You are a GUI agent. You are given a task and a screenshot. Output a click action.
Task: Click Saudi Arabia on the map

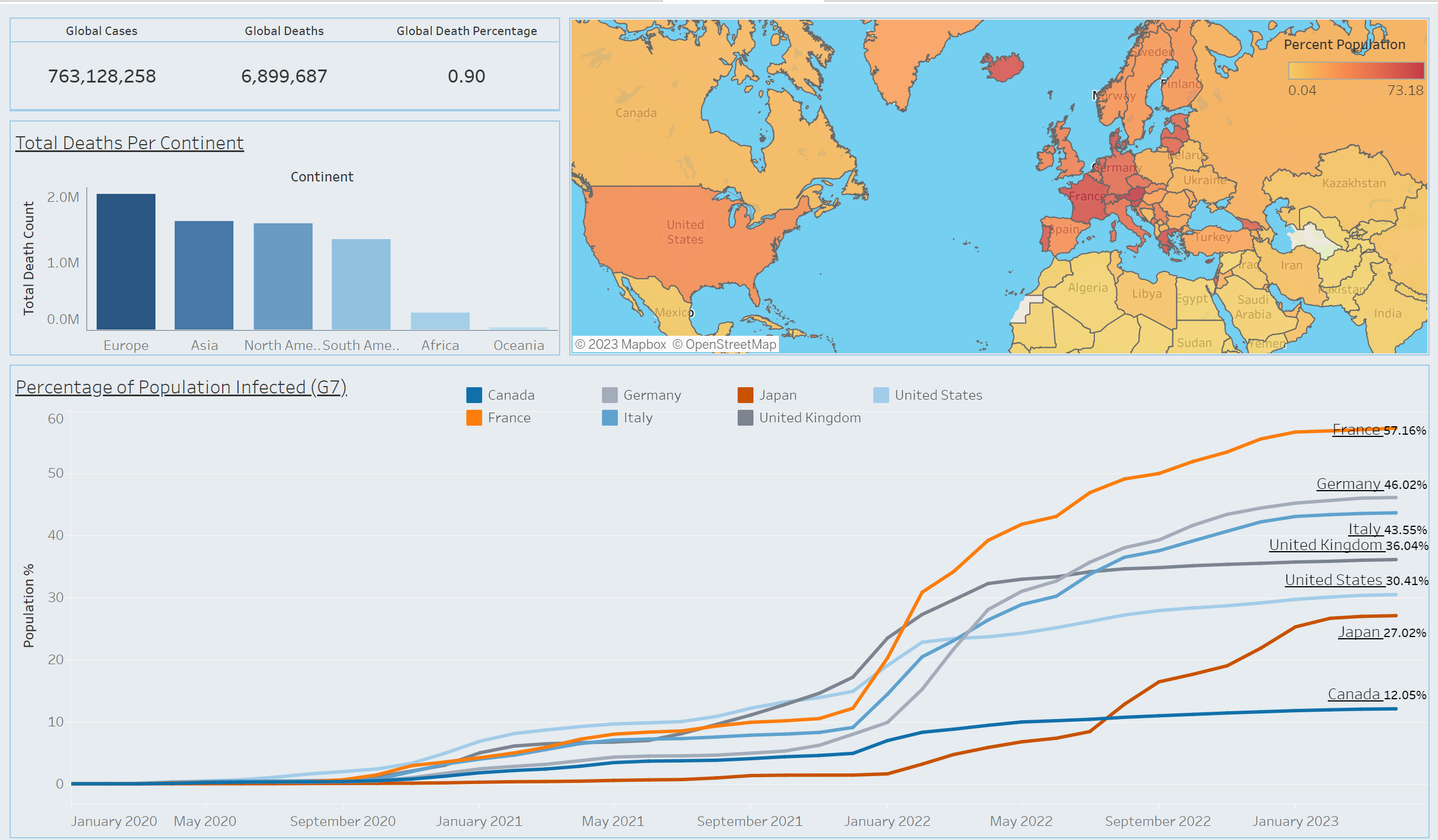(x=1253, y=307)
